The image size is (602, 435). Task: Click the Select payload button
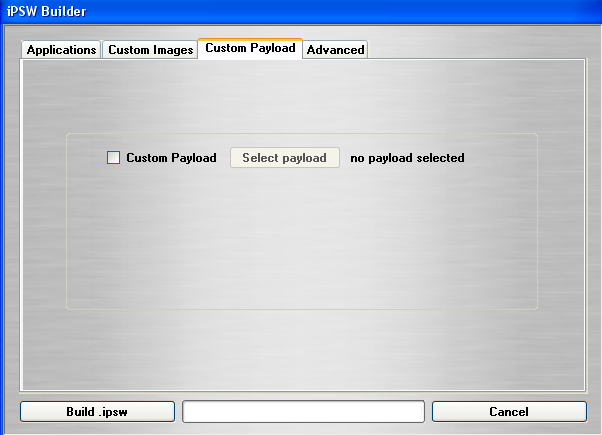click(284, 158)
